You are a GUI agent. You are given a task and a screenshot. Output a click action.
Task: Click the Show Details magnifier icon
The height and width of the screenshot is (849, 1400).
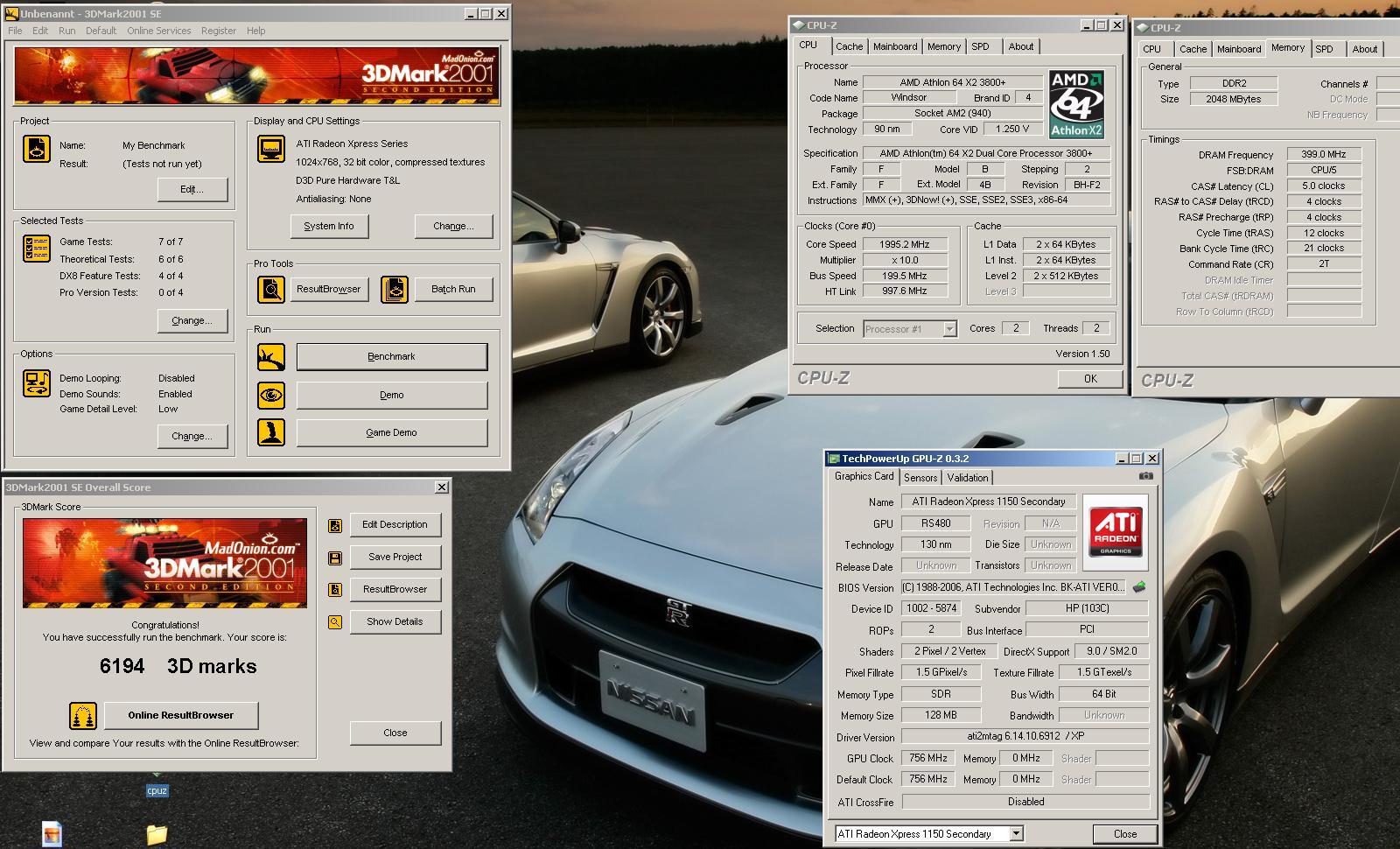click(334, 622)
